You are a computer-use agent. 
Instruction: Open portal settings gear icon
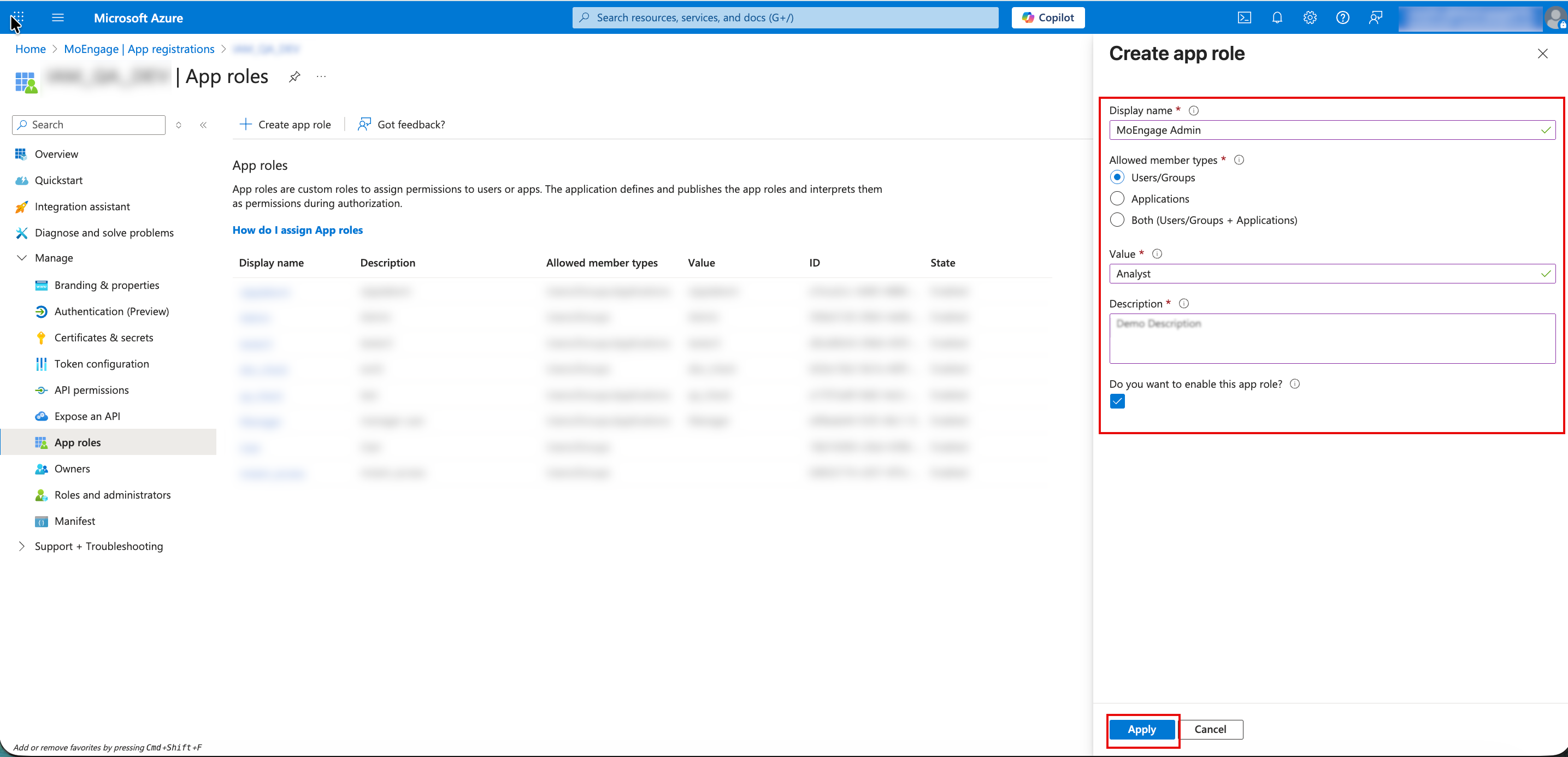(1309, 17)
